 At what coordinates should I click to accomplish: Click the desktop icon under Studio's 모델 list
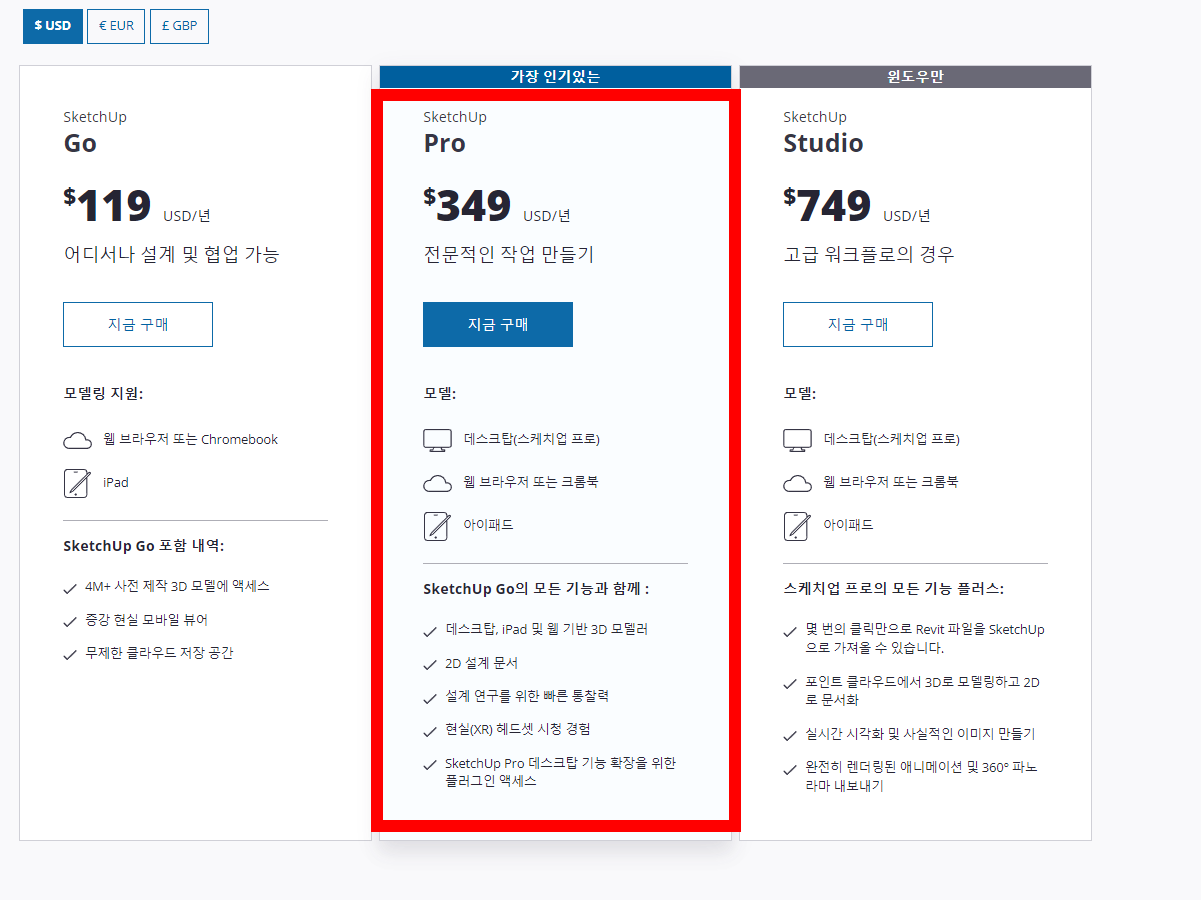click(797, 438)
